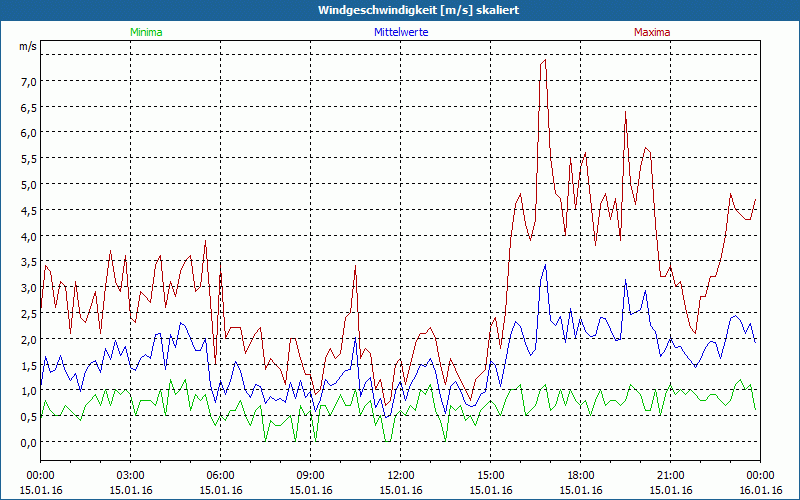Click the 6,0 y-axis value
The image size is (800, 500).
click(28, 133)
